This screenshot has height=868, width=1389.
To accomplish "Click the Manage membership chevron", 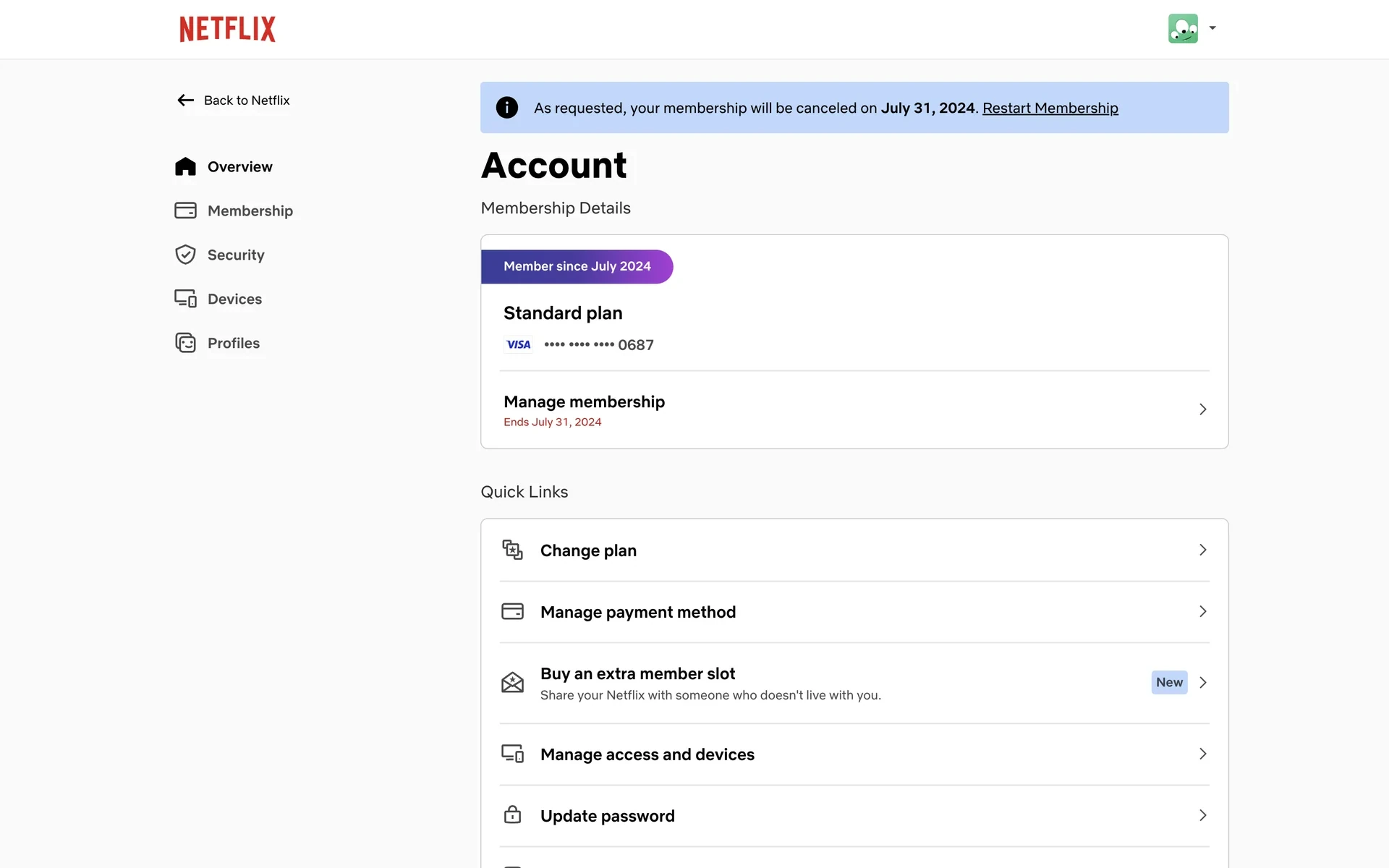I will (x=1202, y=409).
